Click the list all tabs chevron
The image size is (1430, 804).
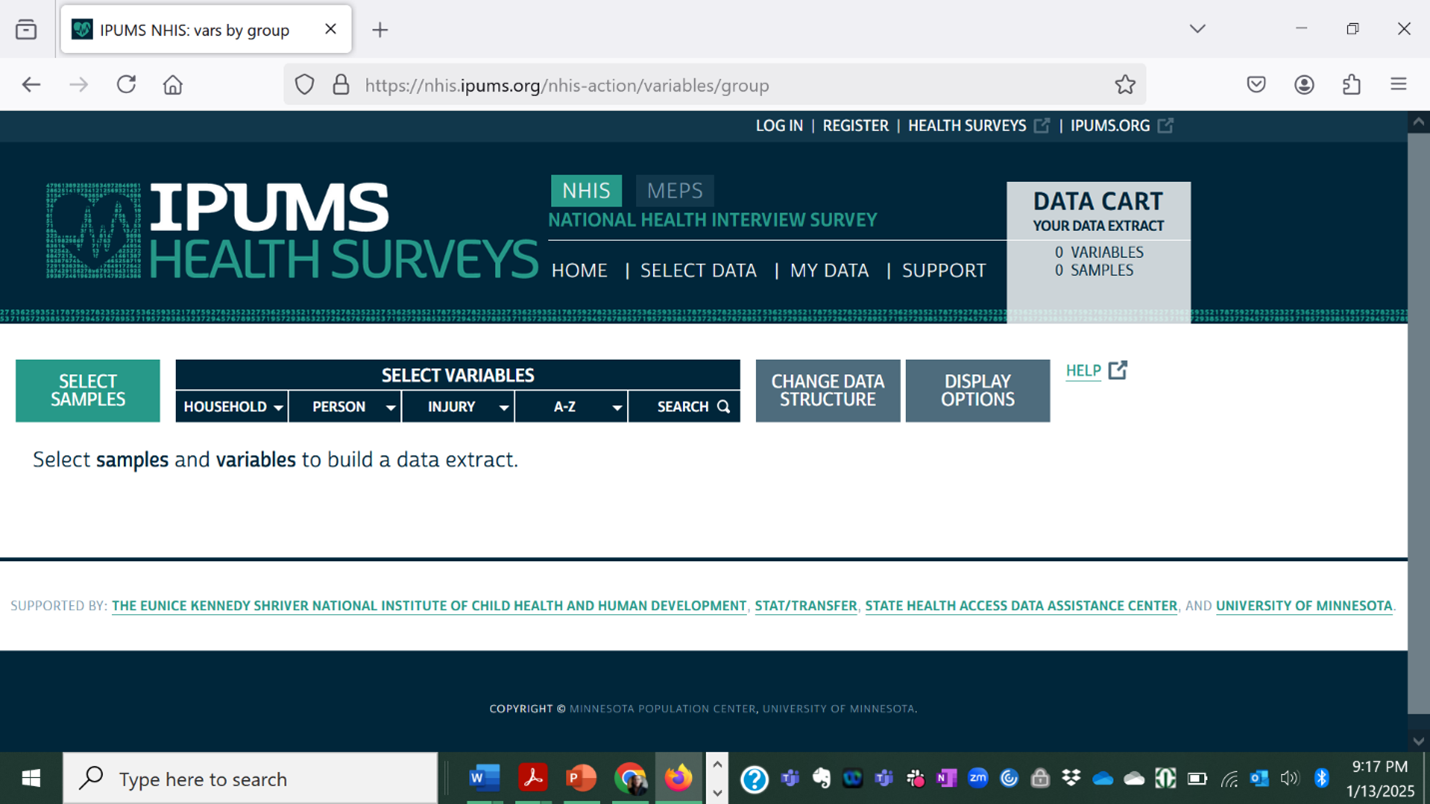point(1197,29)
